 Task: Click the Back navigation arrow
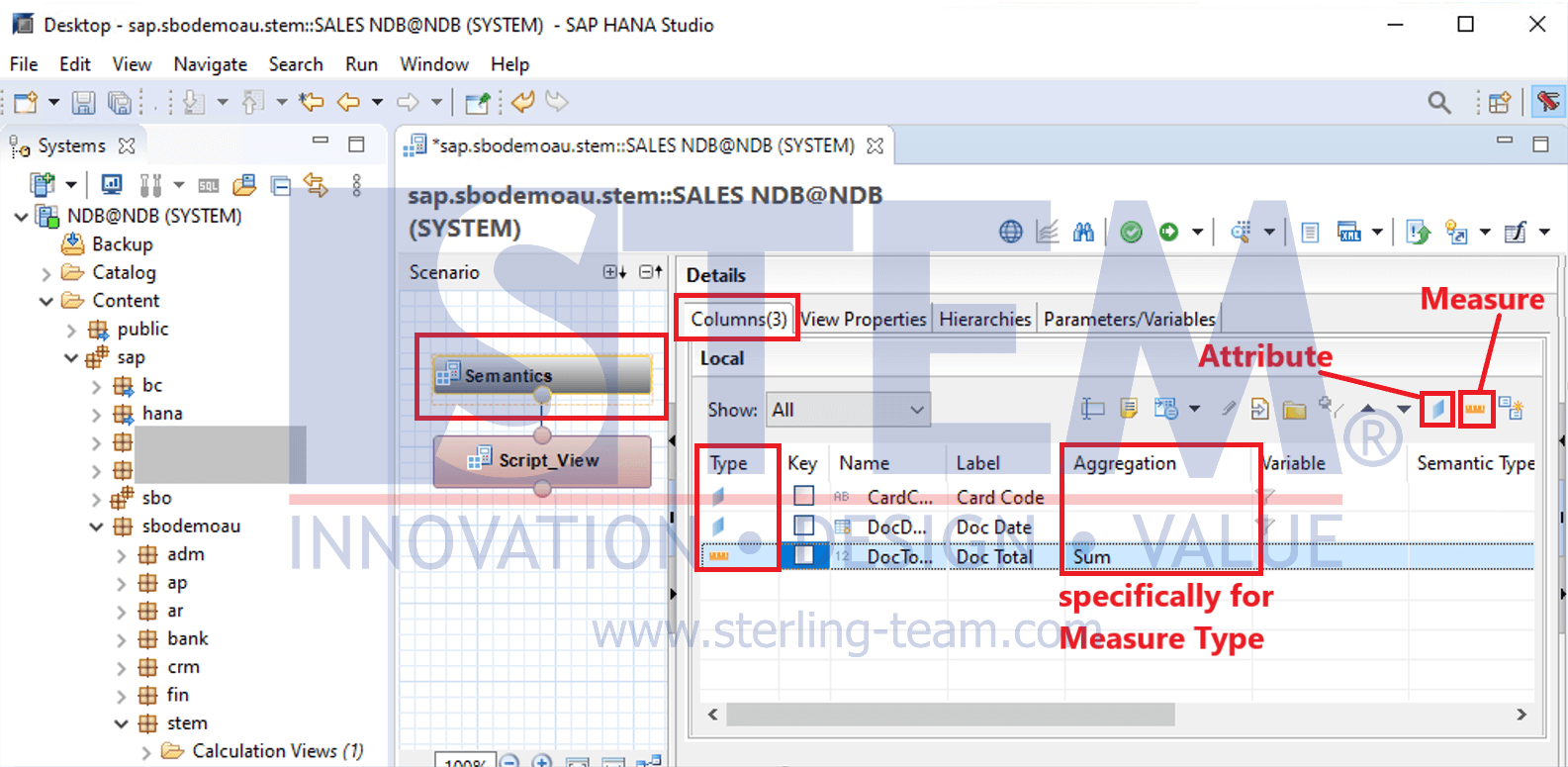[x=348, y=102]
